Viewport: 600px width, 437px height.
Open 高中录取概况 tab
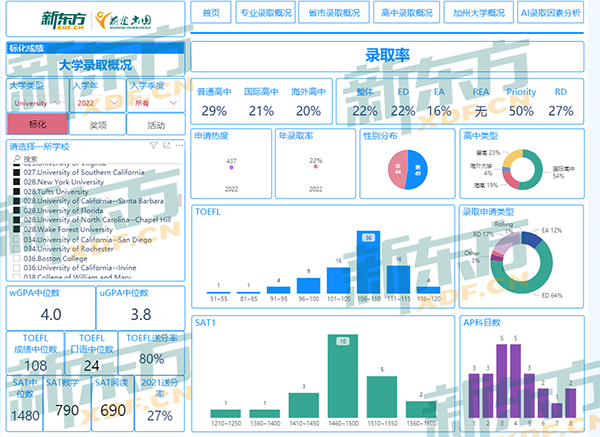pyautogui.click(x=406, y=13)
